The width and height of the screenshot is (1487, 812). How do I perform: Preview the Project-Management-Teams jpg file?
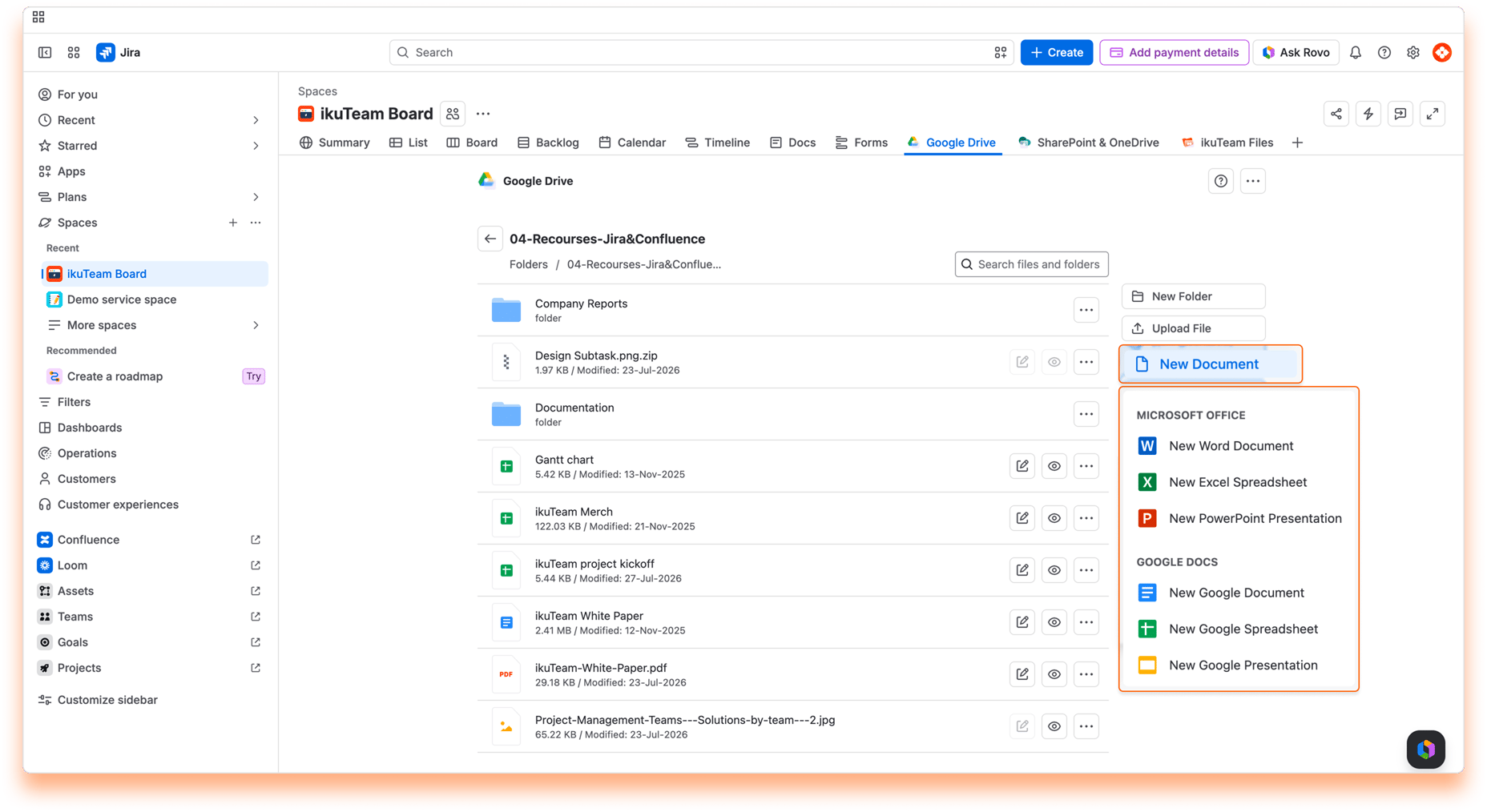pos(1054,726)
